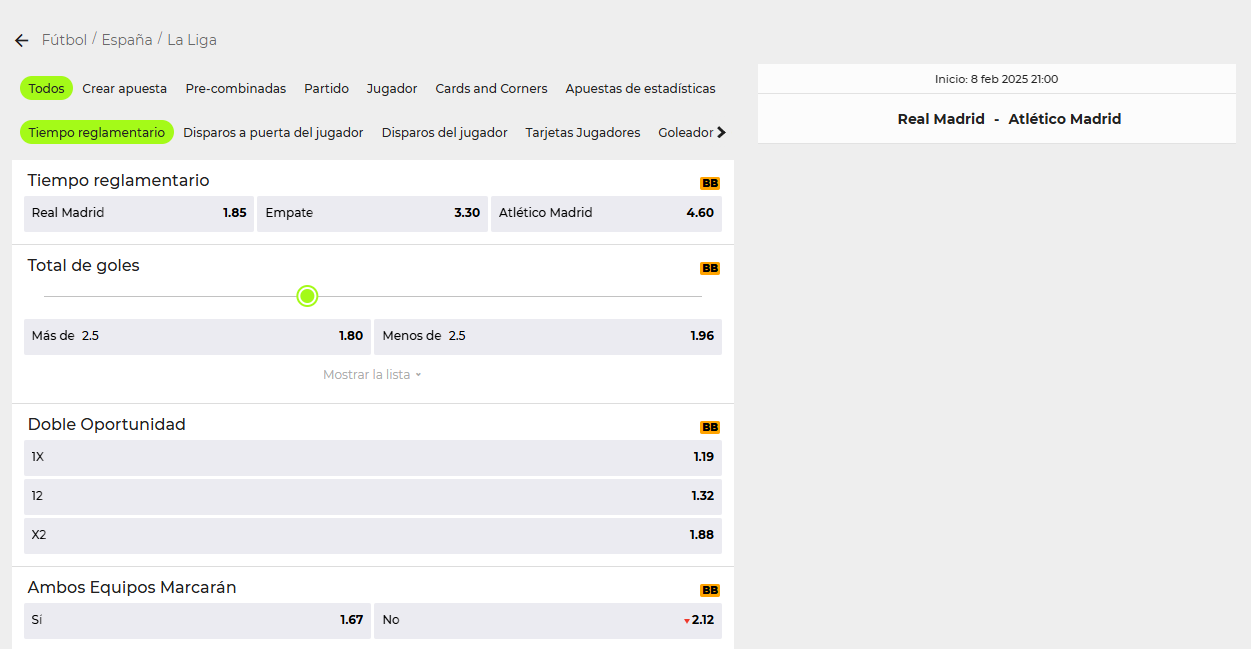Select the Disparos del jugador market

click(444, 133)
